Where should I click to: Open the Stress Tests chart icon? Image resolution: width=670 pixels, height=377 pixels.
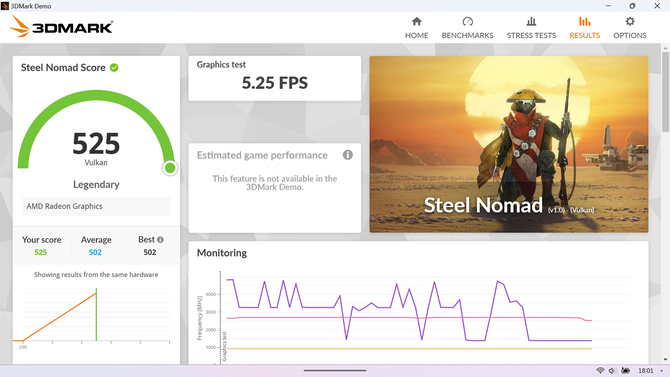531,21
